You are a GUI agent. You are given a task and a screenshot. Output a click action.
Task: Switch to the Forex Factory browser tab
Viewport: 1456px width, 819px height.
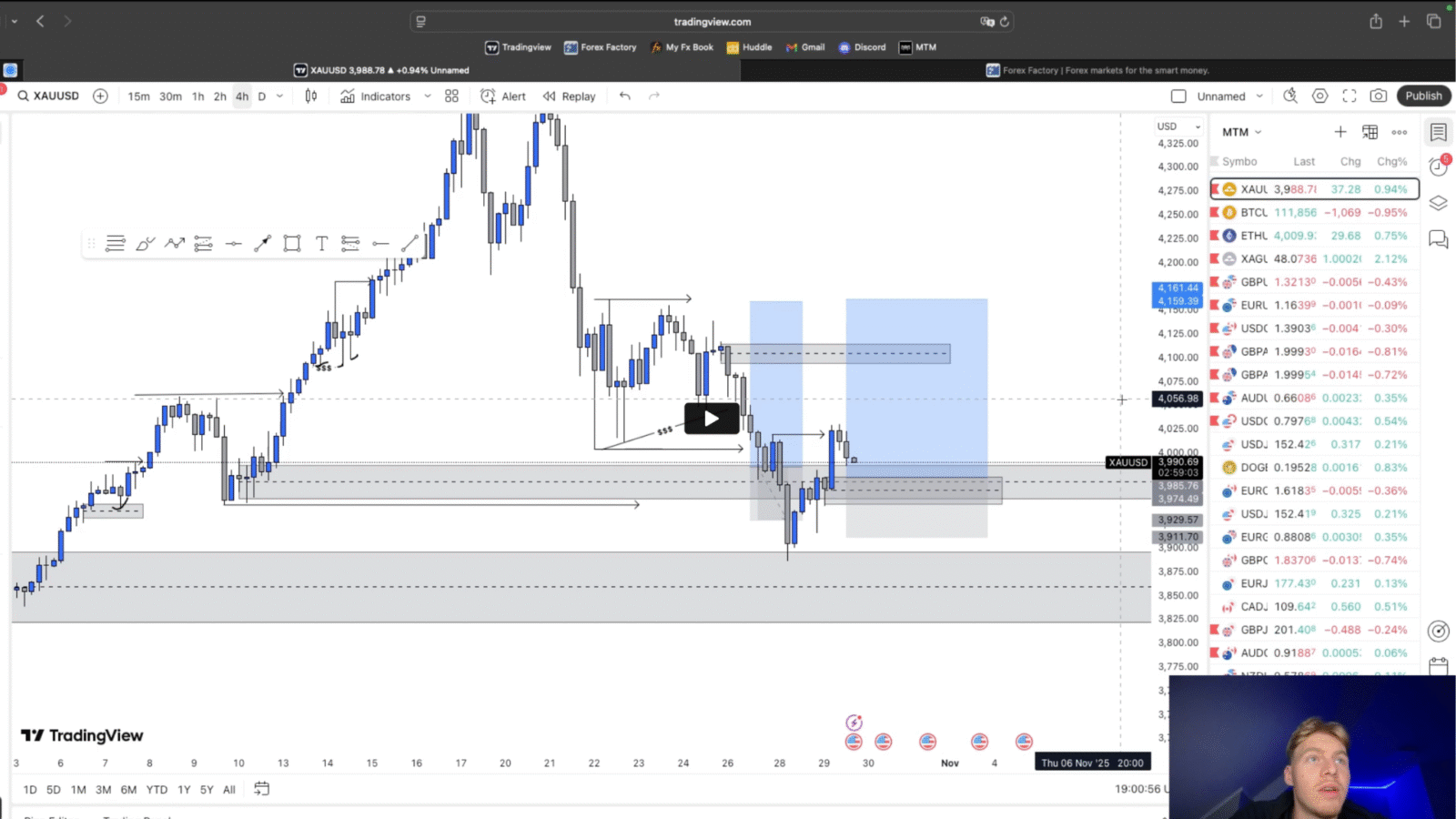click(x=1097, y=70)
